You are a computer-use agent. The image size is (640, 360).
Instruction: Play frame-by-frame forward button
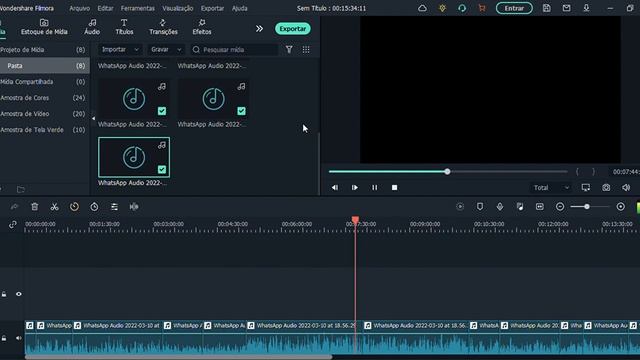355,188
